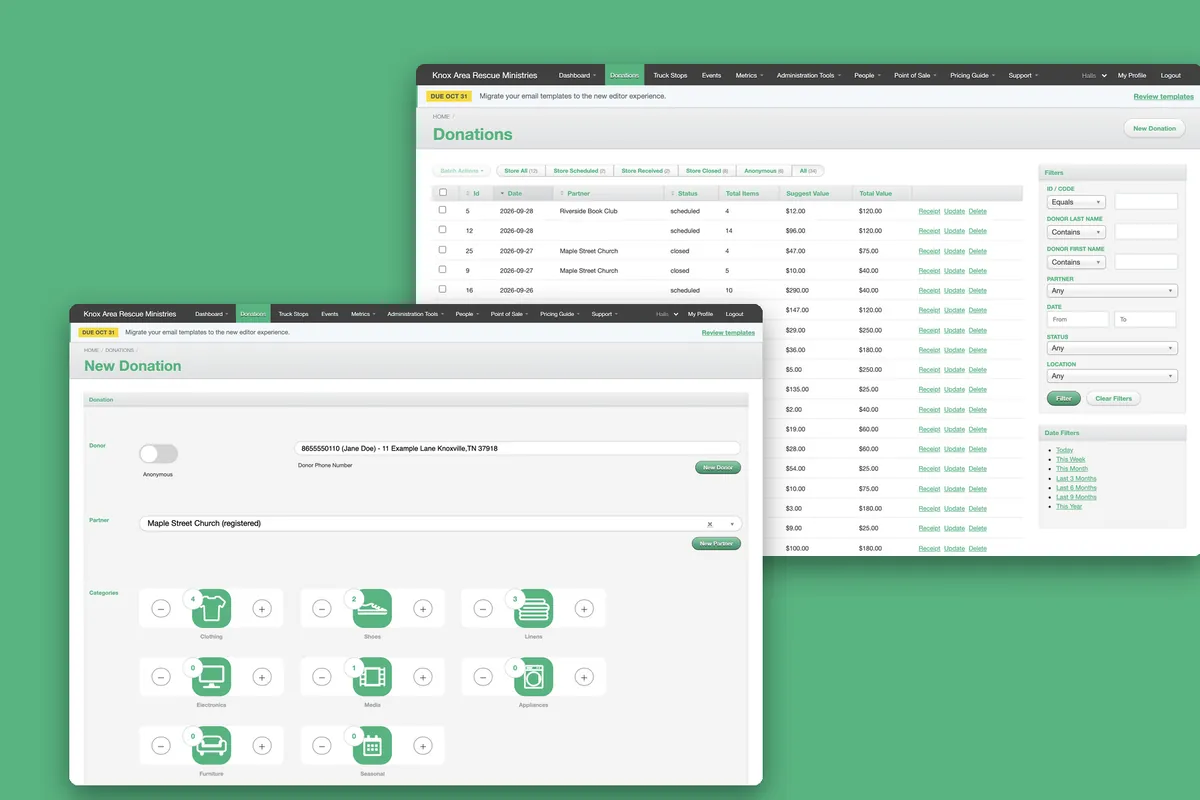Viewport: 1200px width, 800px height.
Task: Increase Furniture count with plus button
Action: click(261, 746)
